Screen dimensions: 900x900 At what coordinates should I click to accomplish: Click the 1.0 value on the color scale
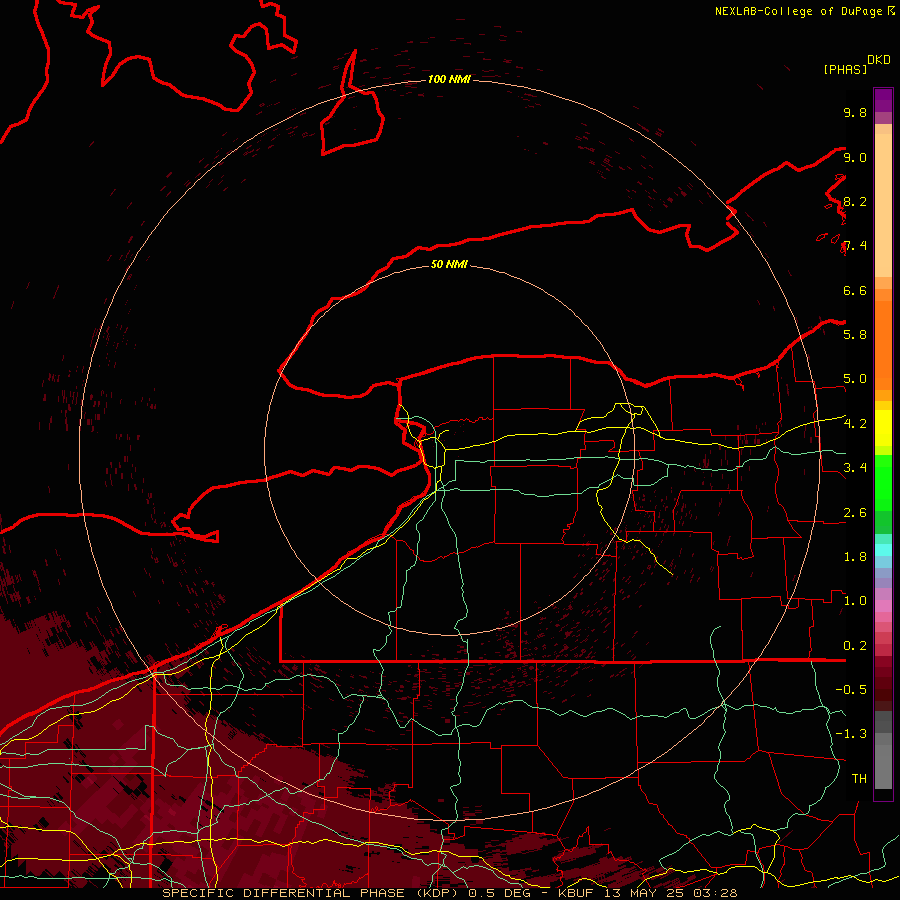coord(855,601)
